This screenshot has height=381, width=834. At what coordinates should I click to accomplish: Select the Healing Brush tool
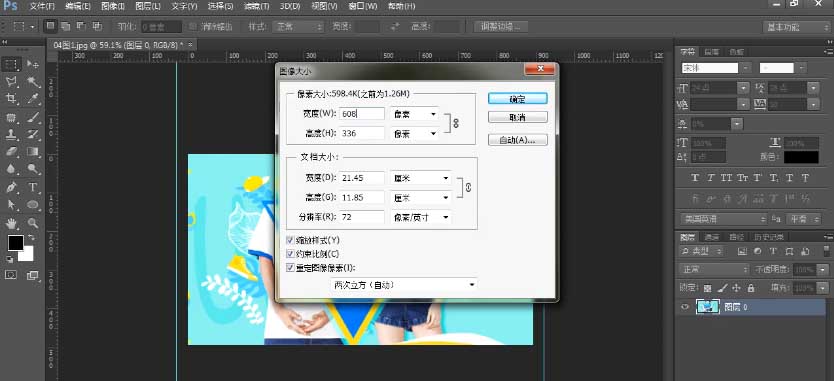[x=12, y=117]
